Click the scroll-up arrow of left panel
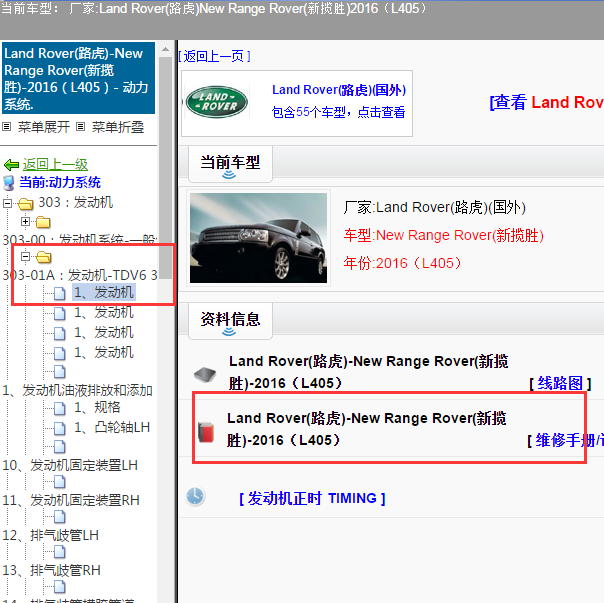Image resolution: width=604 pixels, height=603 pixels. click(x=166, y=49)
